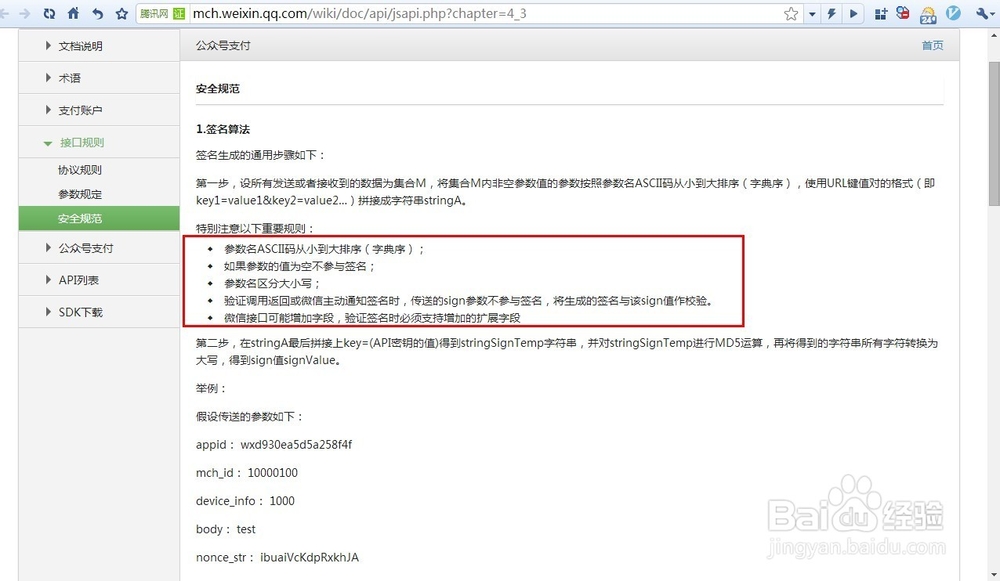This screenshot has height=581, width=1000.
Task: Bookmark page with address bar star
Action: [791, 13]
